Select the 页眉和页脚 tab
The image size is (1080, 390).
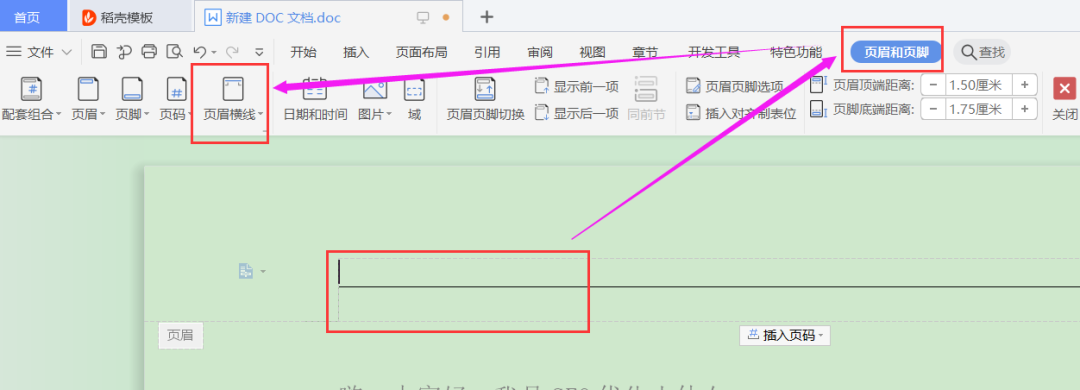click(x=896, y=52)
